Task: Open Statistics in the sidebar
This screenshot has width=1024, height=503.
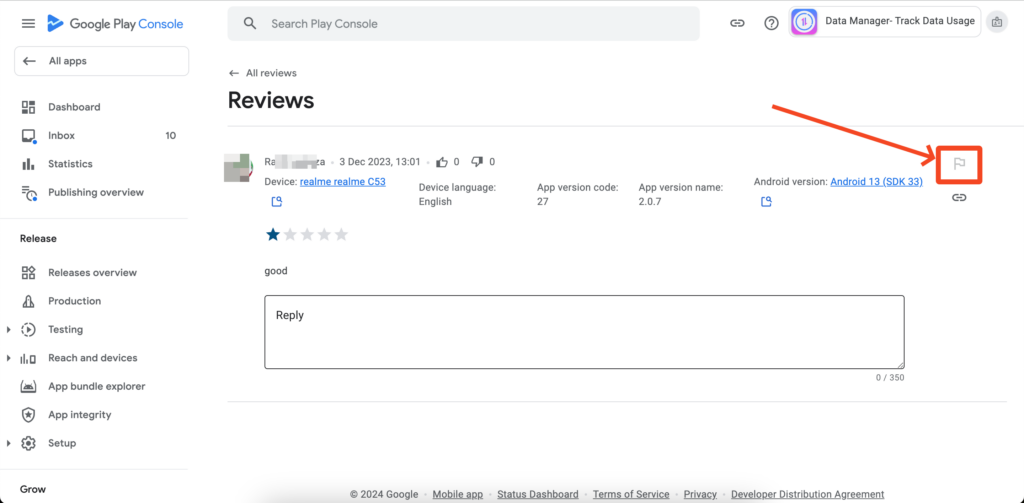Action: (70, 164)
